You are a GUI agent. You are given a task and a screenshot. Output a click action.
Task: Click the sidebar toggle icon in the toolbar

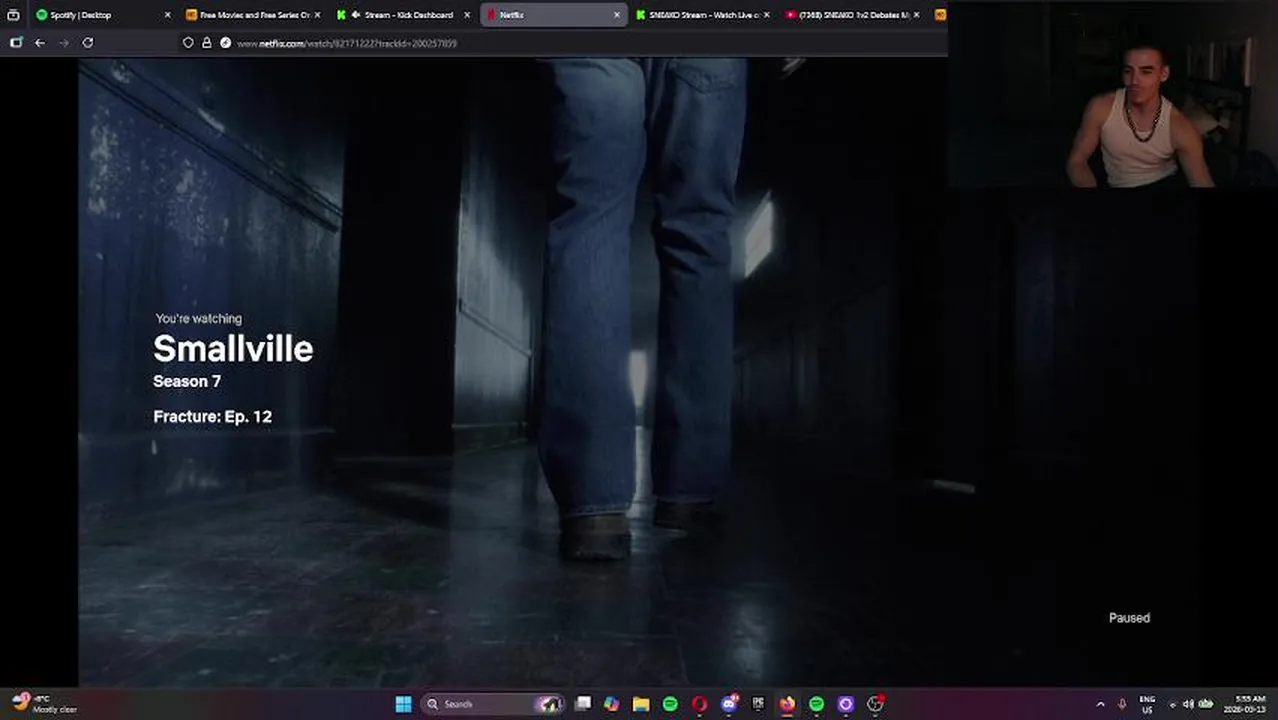16,43
